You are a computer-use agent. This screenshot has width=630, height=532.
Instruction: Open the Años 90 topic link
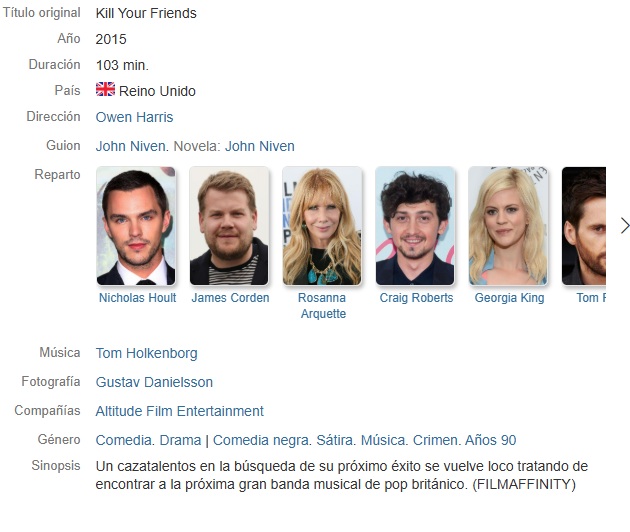(491, 440)
